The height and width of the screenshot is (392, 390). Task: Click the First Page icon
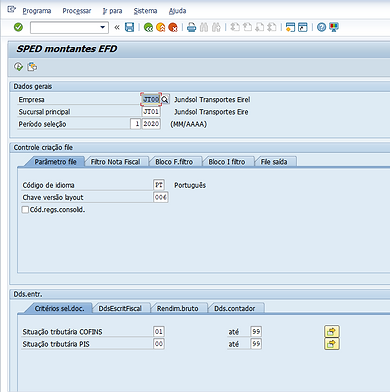click(235, 27)
